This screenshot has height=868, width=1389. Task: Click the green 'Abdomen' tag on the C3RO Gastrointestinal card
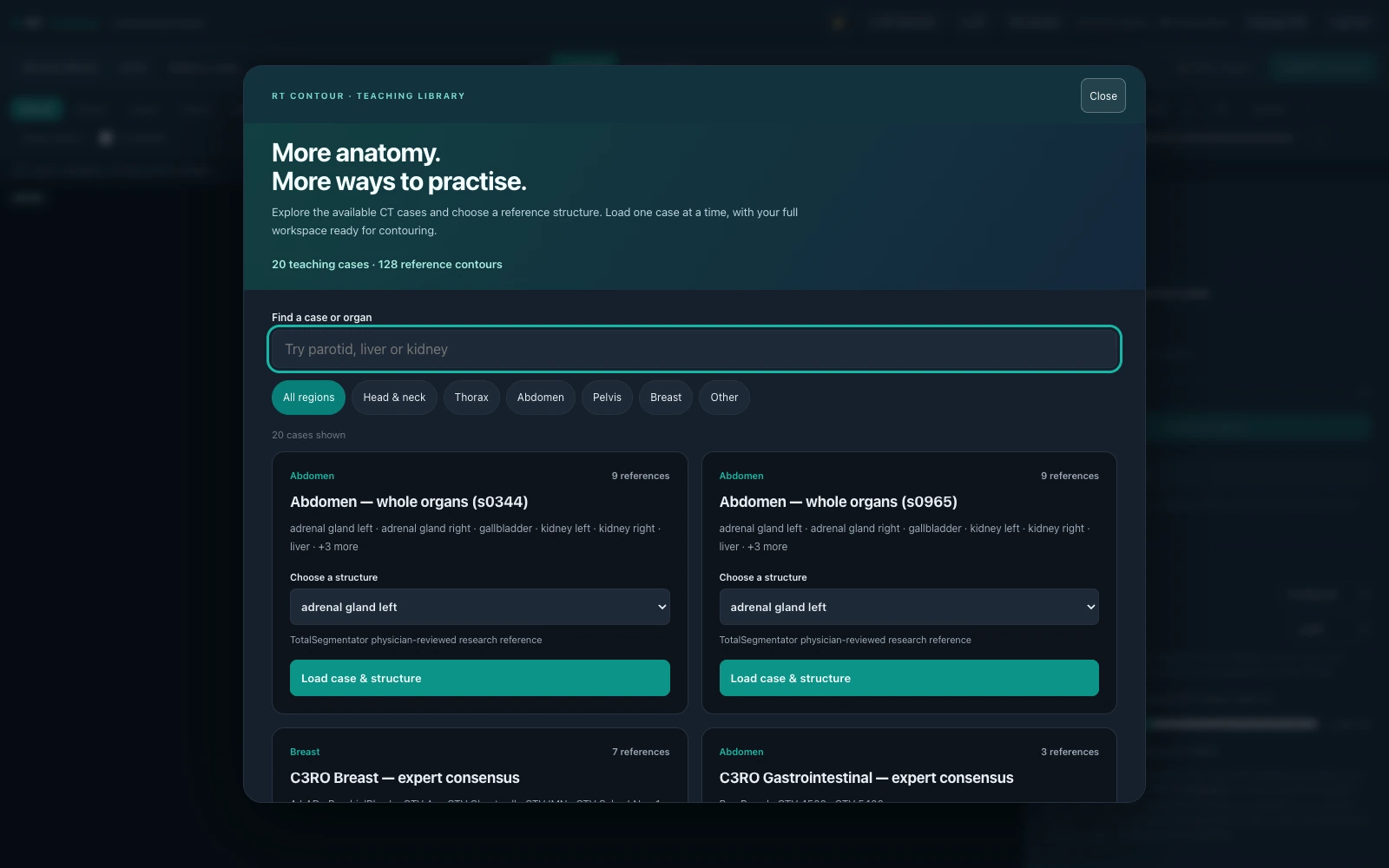741,752
